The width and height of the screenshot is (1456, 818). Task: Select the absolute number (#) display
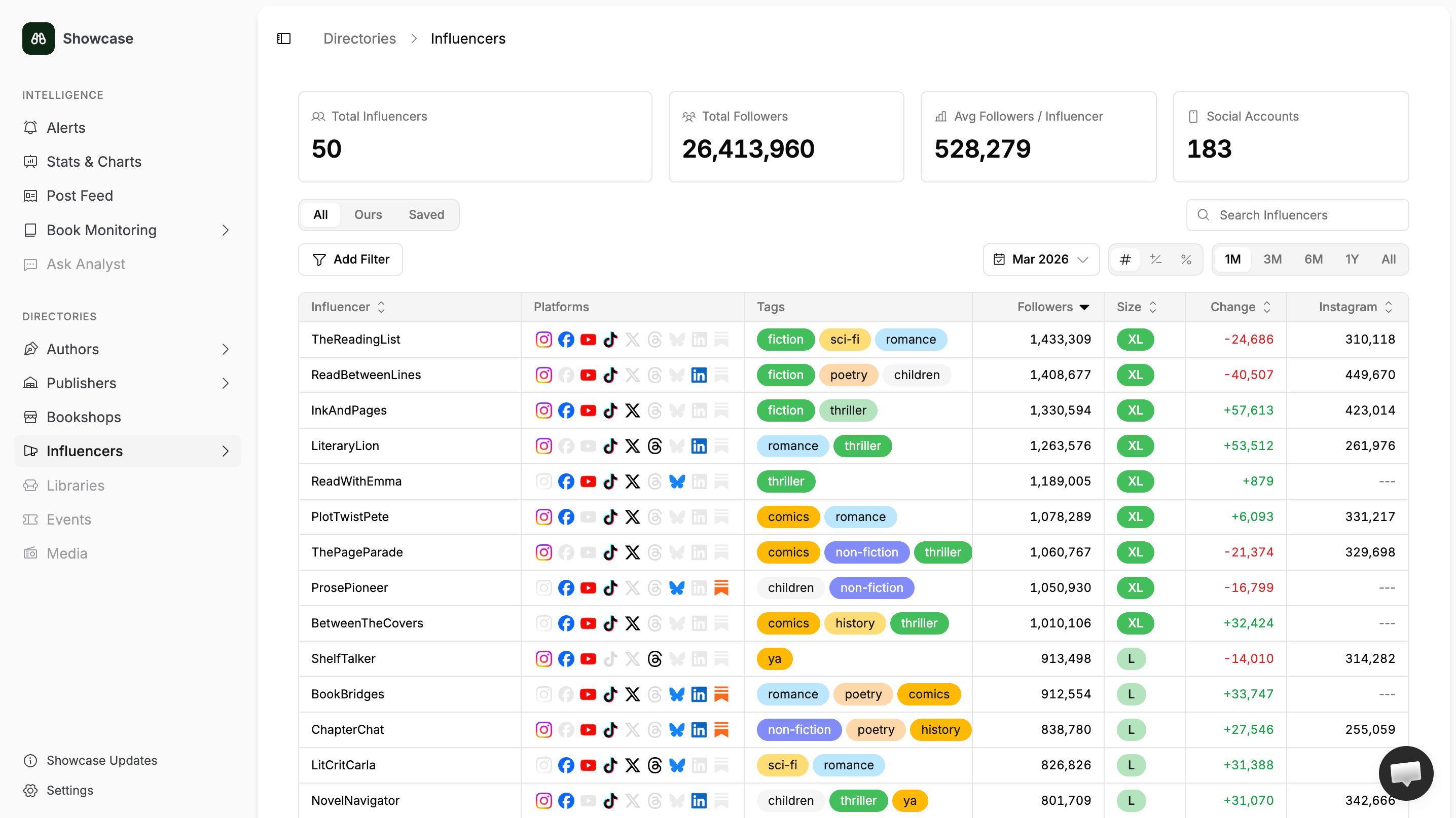point(1125,259)
